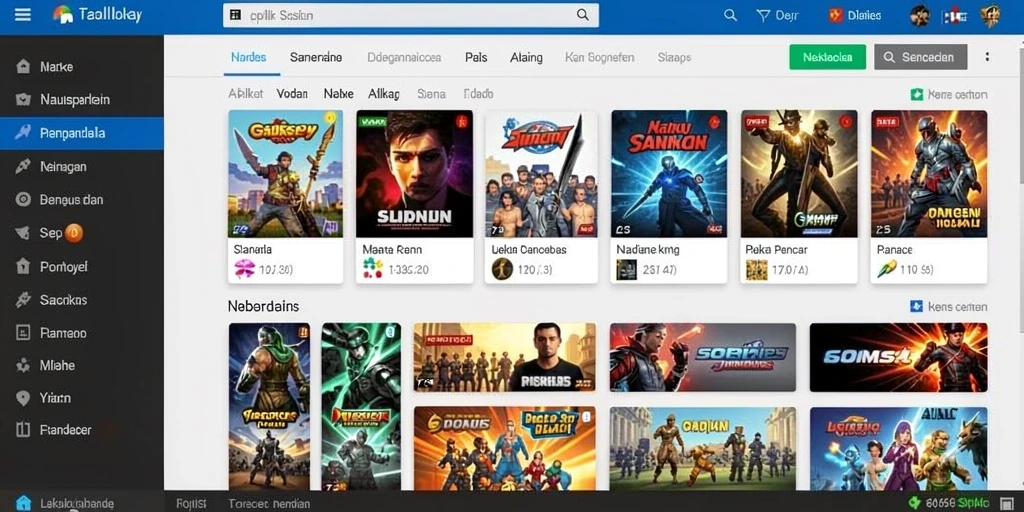The width and height of the screenshot is (1024, 512).
Task: Select the Vodan filter
Action: [x=292, y=94]
